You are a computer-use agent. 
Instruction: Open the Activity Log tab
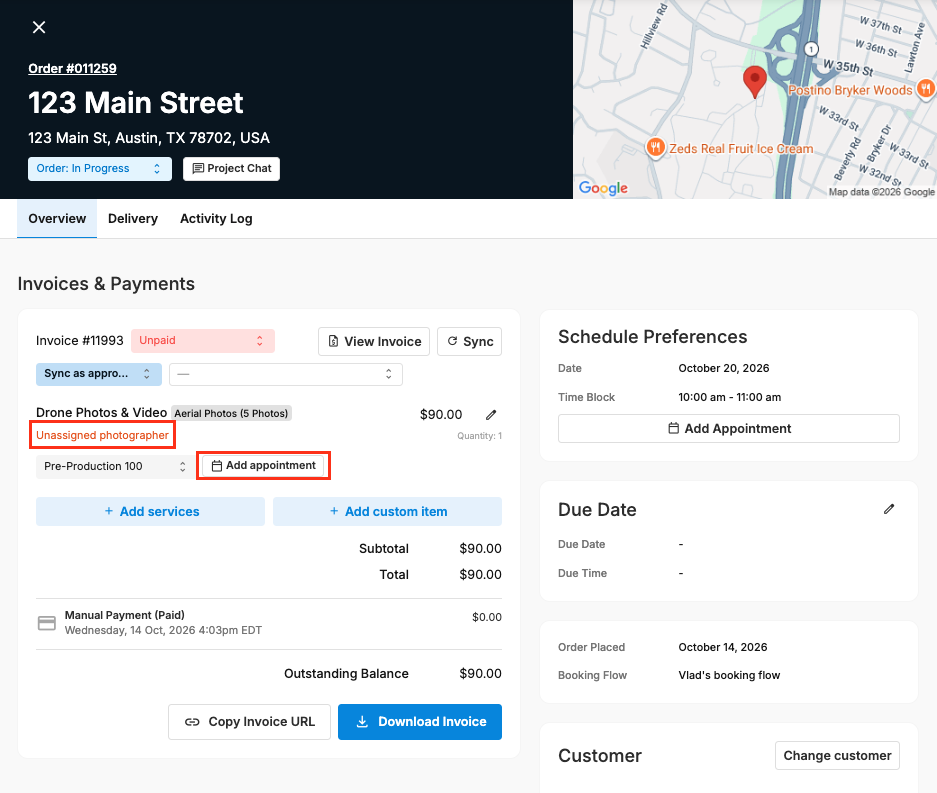(x=216, y=219)
